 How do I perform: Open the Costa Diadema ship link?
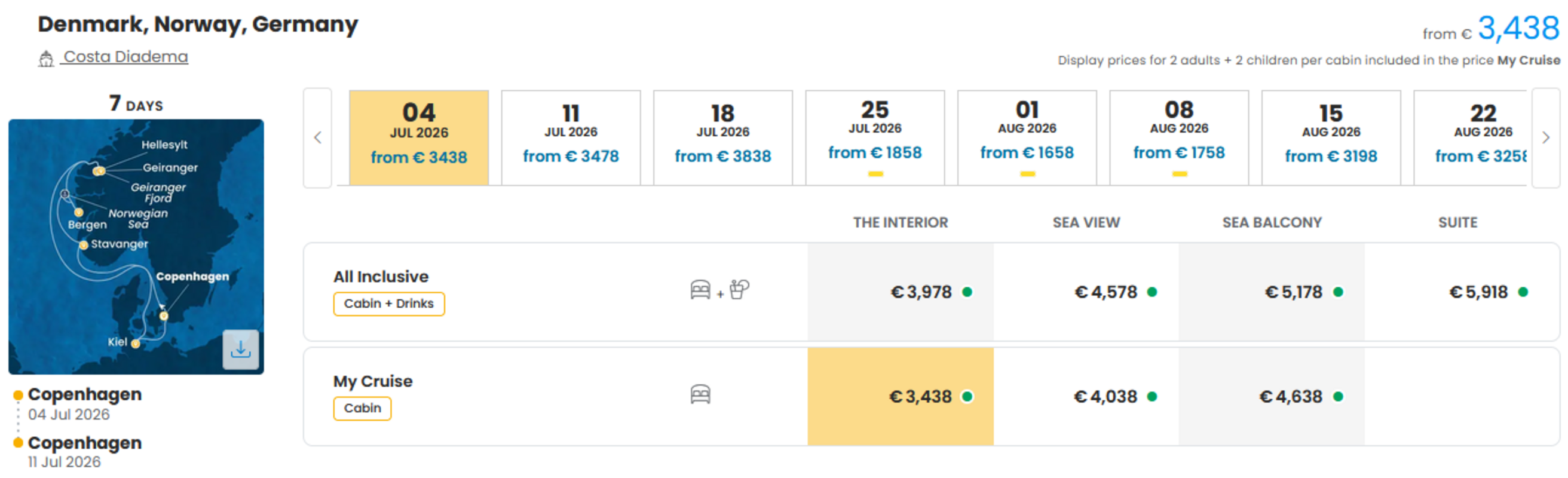click(x=125, y=57)
